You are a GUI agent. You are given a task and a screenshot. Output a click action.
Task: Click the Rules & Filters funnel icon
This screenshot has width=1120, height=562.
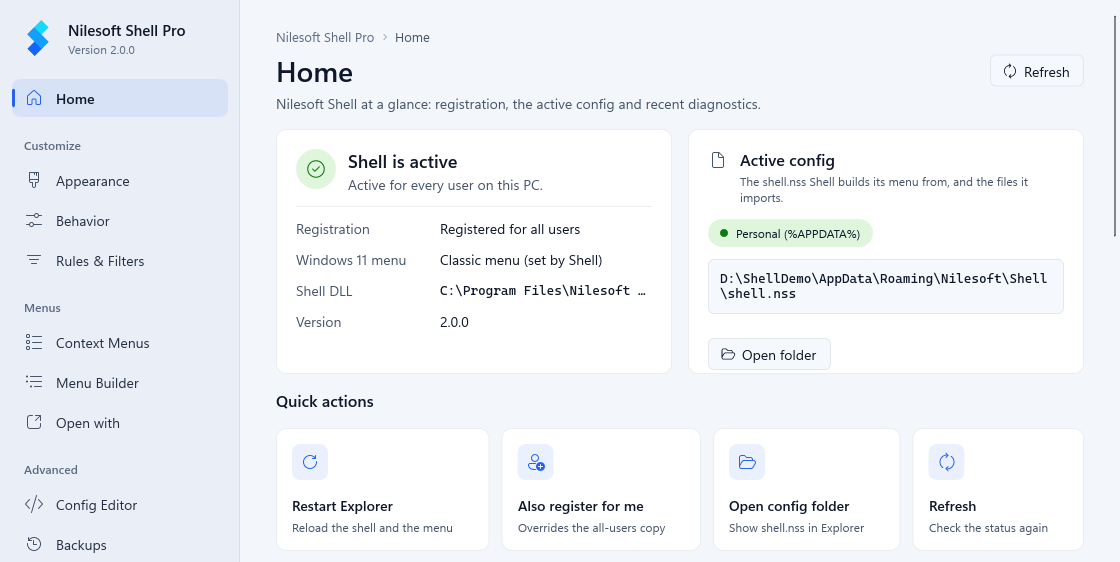pos(34,261)
